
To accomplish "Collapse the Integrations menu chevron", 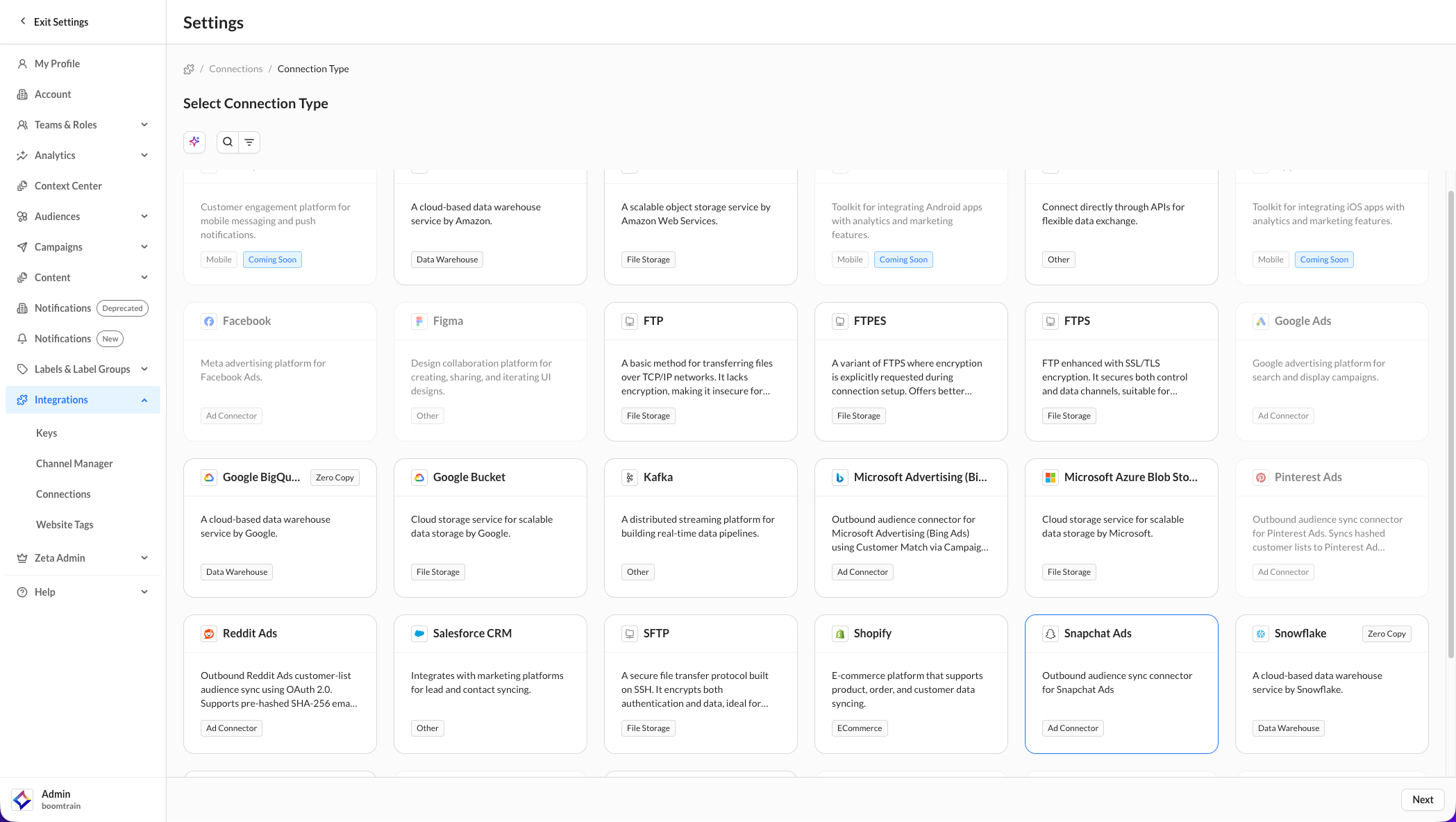I will (x=144, y=400).
